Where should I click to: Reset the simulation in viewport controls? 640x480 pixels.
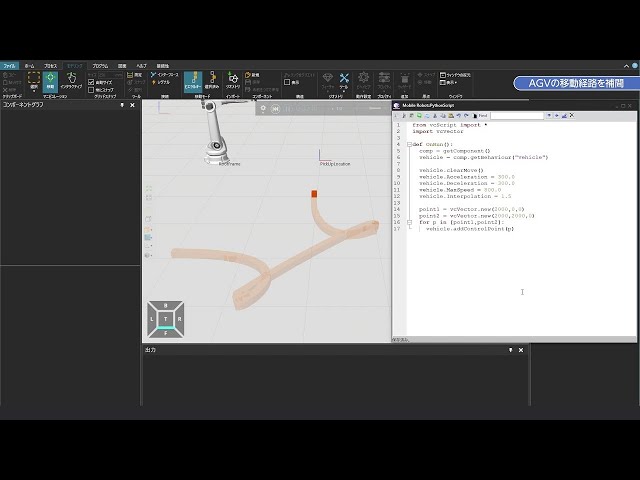(276, 109)
